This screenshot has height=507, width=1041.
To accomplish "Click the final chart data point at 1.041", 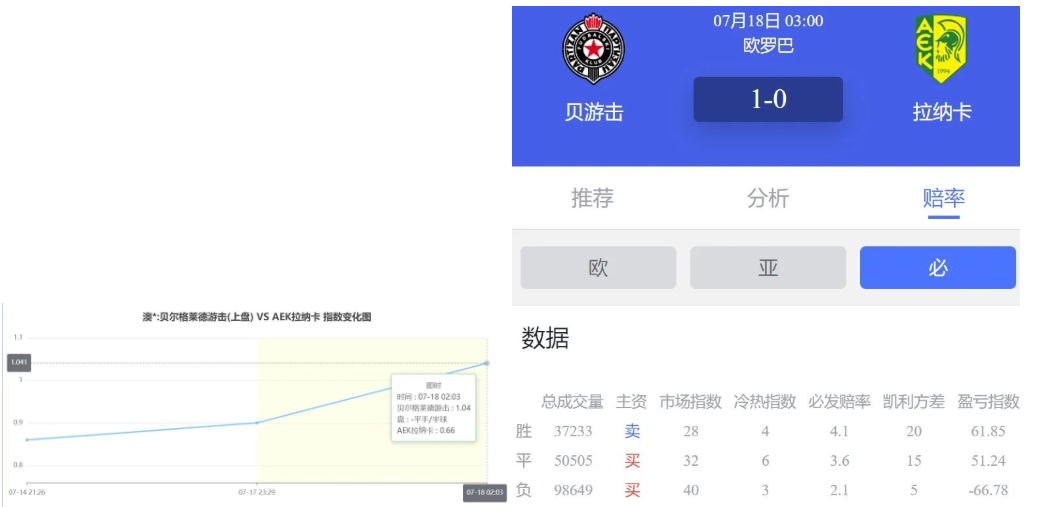I will (x=487, y=363).
